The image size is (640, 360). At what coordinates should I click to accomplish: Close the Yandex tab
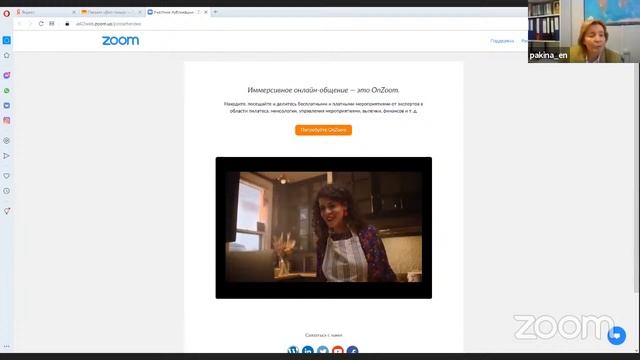(74, 12)
